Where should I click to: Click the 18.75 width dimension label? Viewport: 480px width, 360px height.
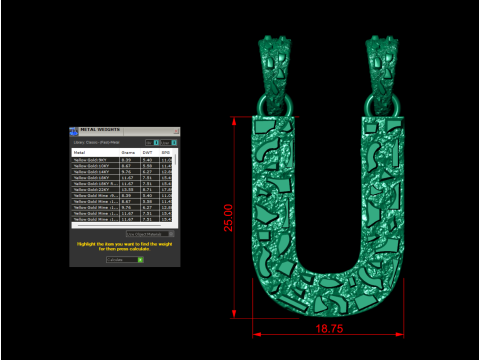329,329
